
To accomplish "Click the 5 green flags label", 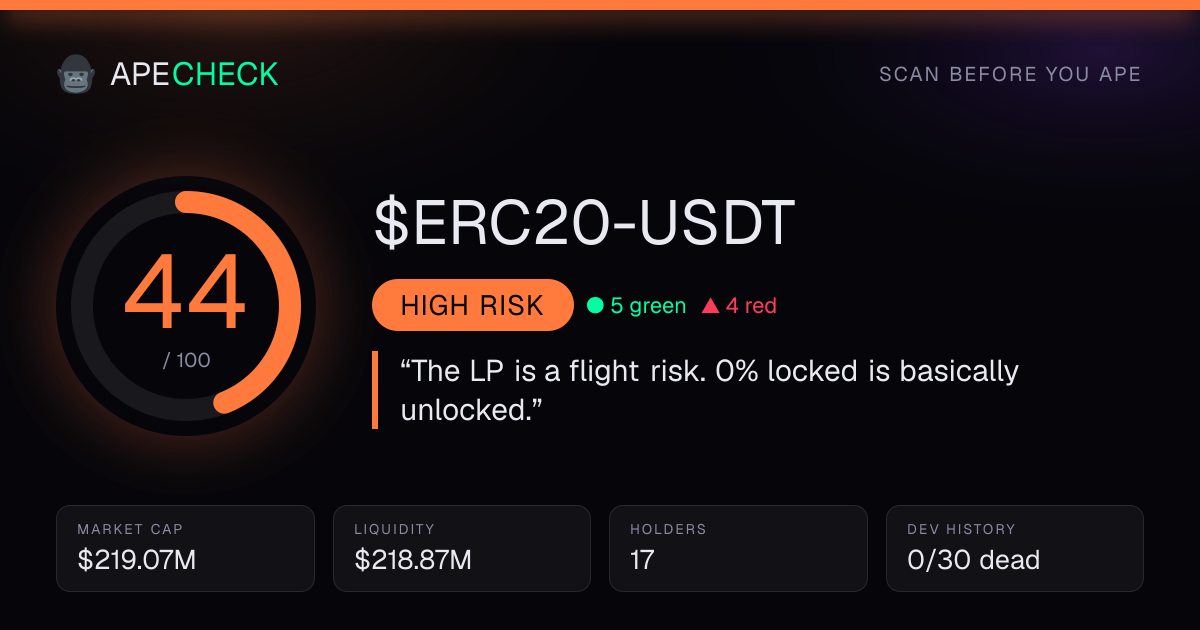I will pos(648,306).
